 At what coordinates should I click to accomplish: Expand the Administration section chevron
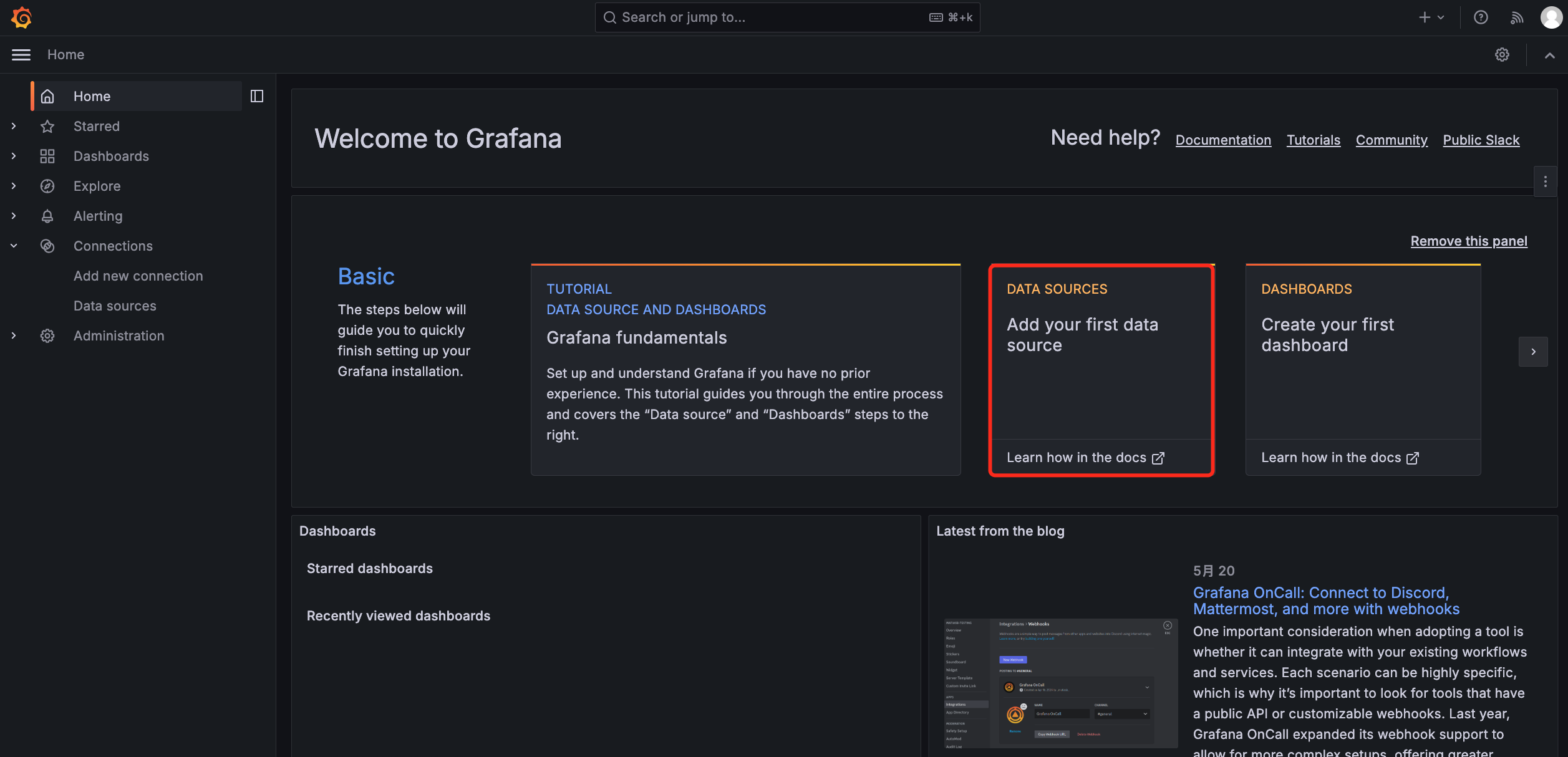click(x=14, y=335)
